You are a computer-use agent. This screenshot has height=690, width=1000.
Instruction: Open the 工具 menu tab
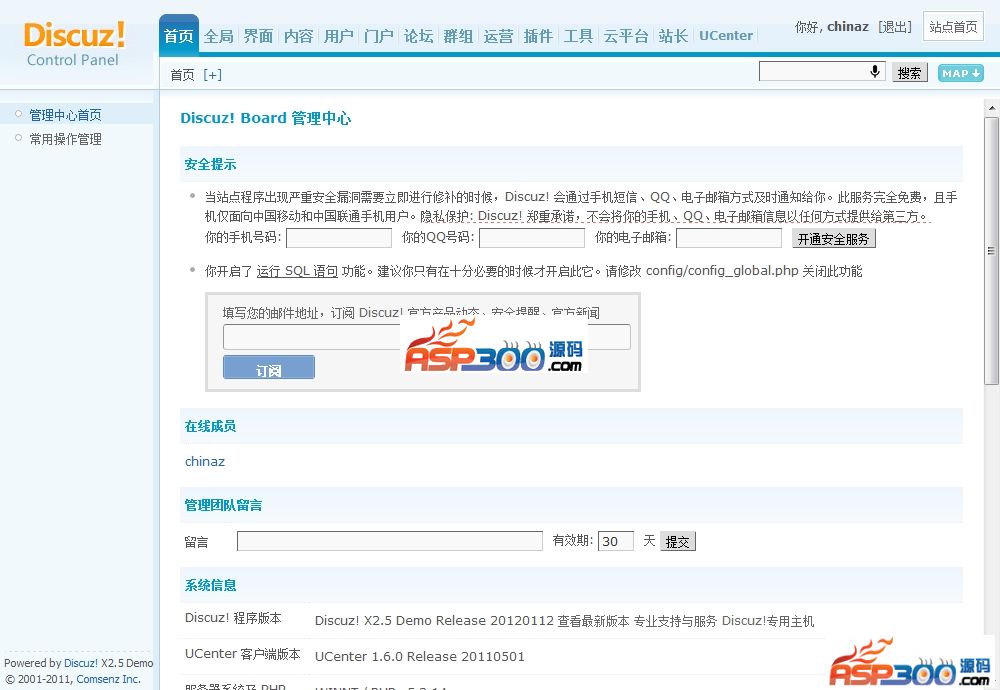pos(578,36)
